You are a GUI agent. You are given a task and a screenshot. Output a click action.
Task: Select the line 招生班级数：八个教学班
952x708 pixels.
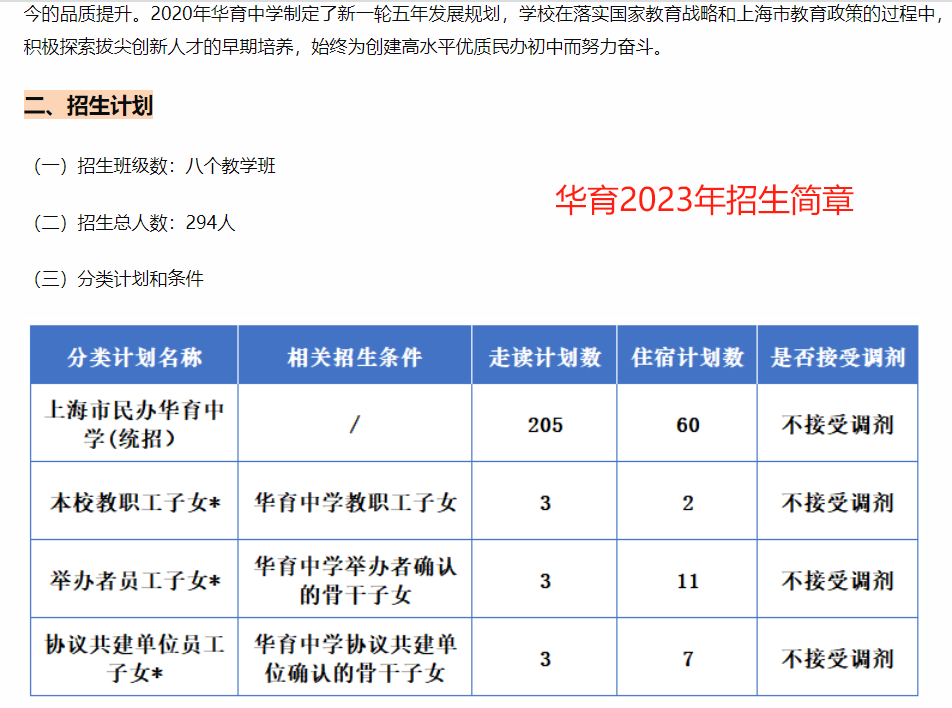[155, 165]
